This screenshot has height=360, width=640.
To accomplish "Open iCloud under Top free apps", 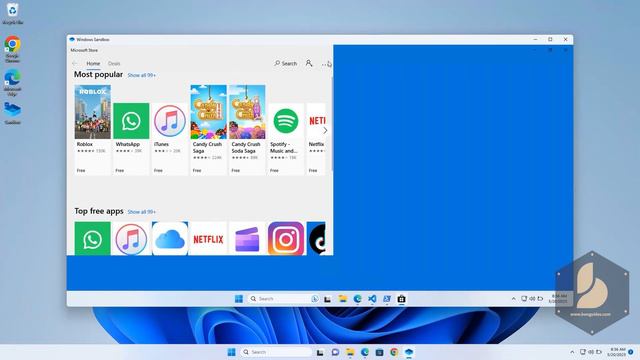I will [x=170, y=239].
